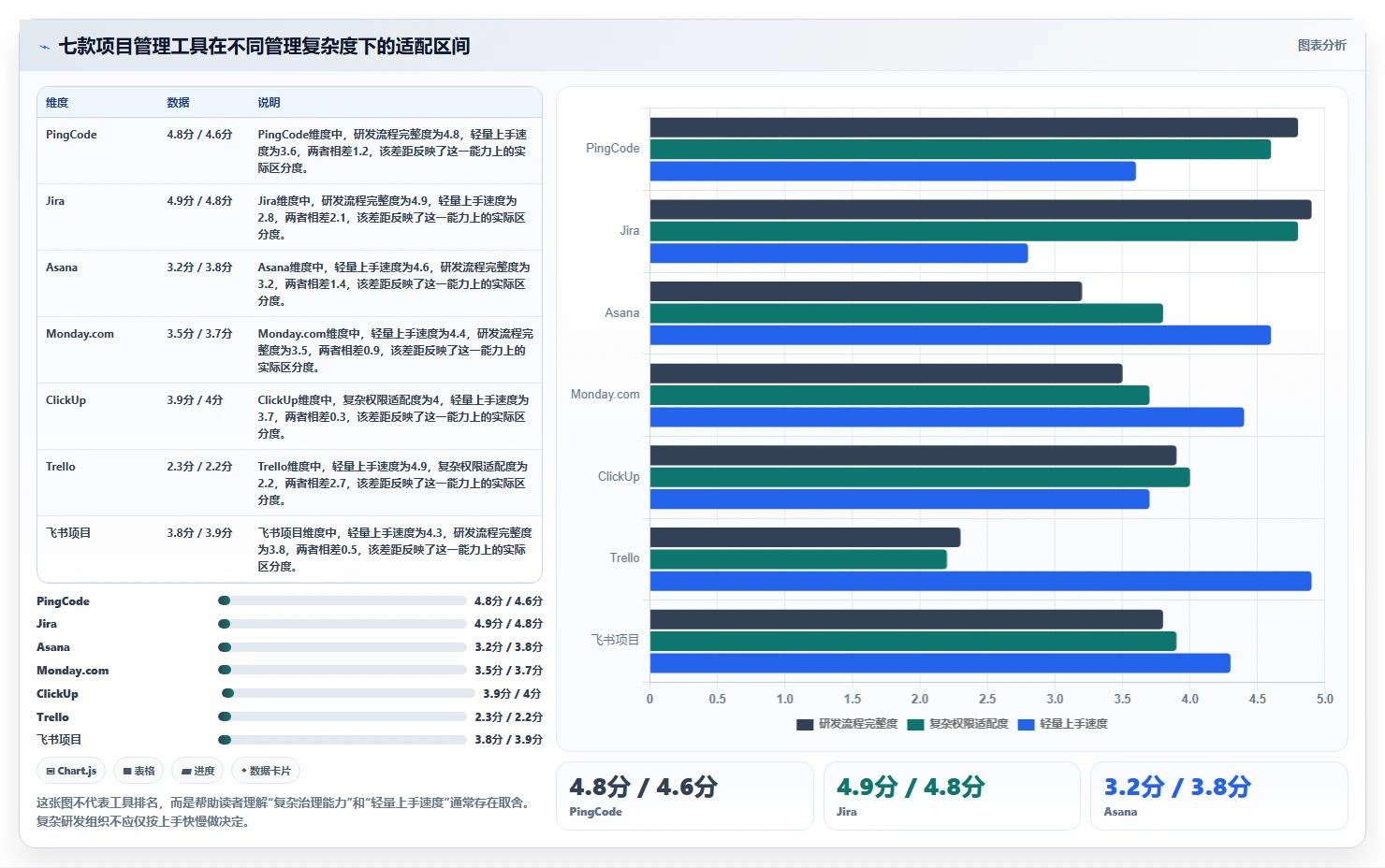Viewport: 1385px width, 868px height.
Task: Open the Jira 4.9分 / 4.8分 data card
Action: pos(952,796)
